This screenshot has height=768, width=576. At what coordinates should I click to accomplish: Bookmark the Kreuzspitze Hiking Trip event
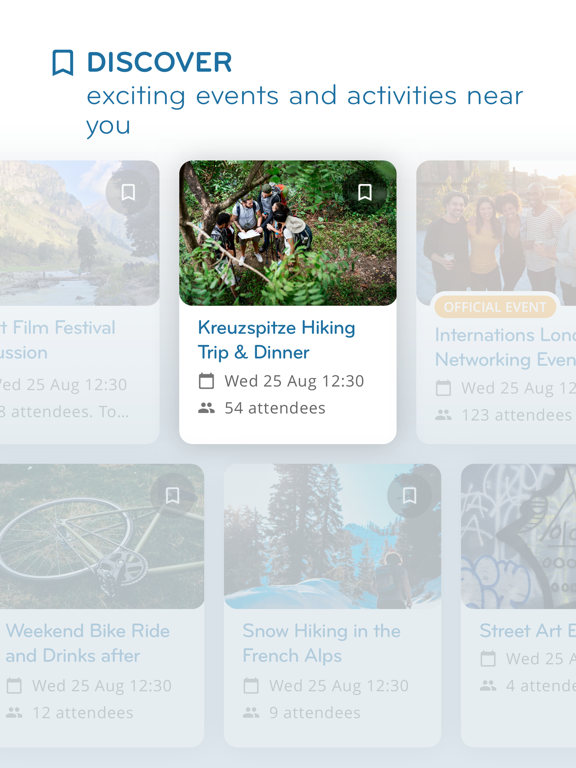click(364, 192)
